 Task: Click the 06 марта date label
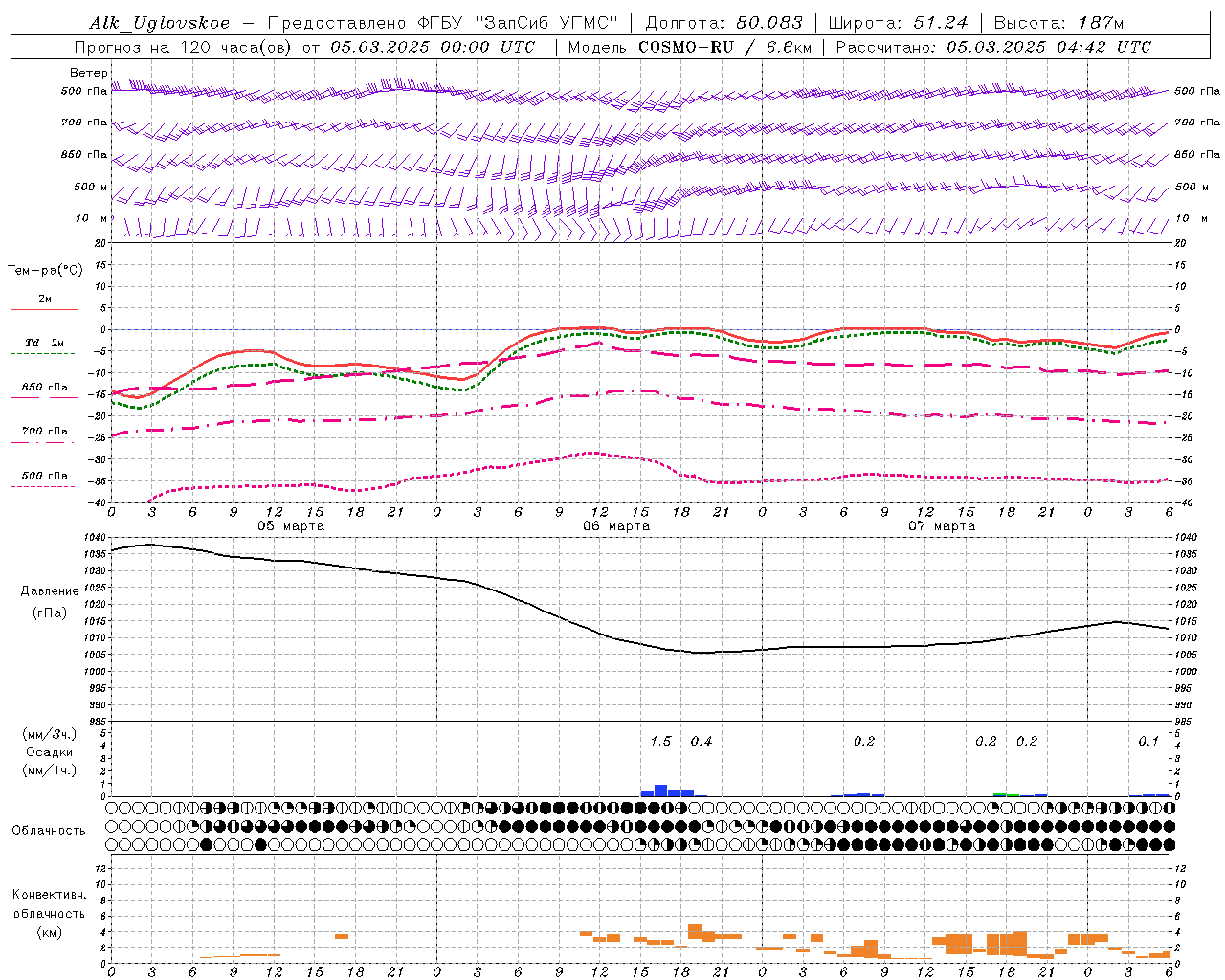[x=616, y=525]
